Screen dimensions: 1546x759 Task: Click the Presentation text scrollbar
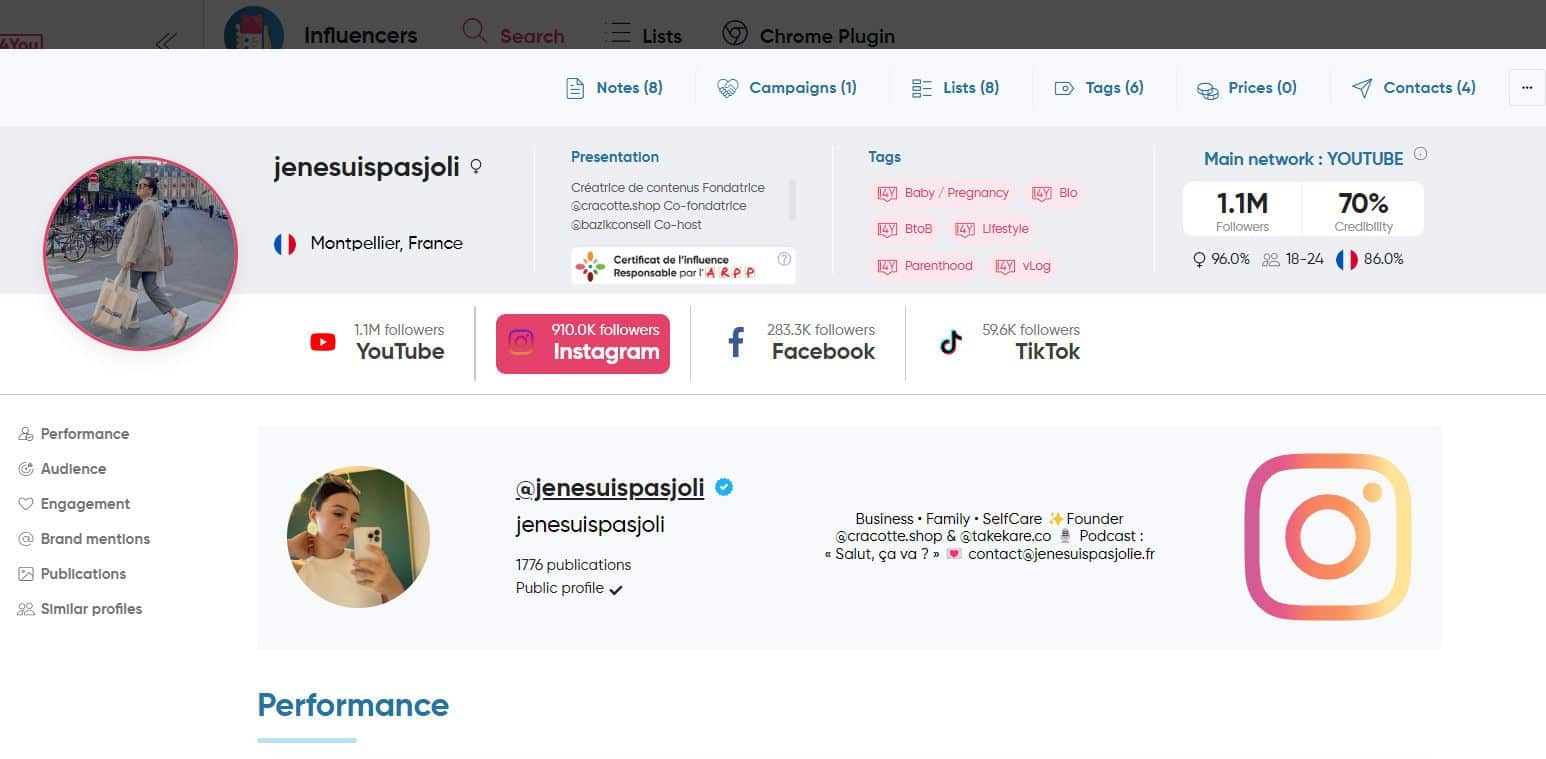tap(793, 200)
